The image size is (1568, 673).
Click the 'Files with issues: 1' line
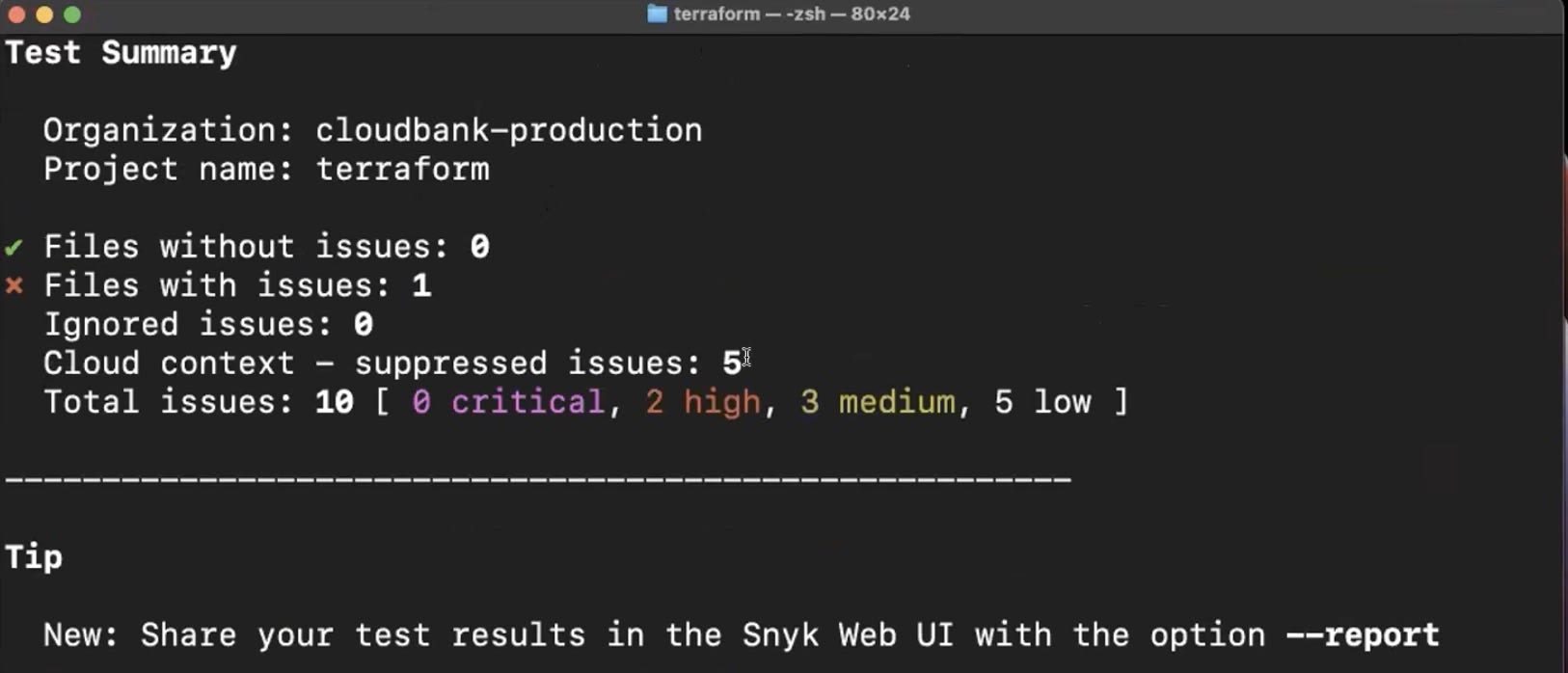[237, 285]
